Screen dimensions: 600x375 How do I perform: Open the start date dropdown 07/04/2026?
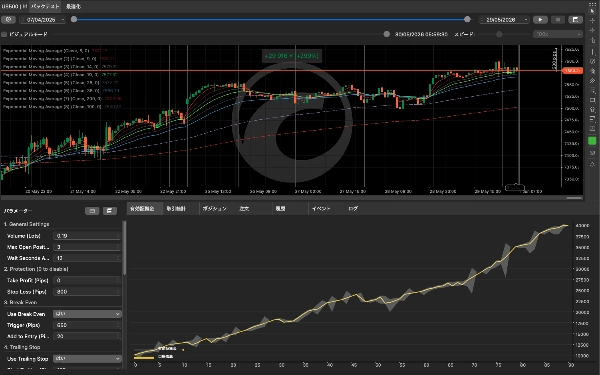pos(42,20)
